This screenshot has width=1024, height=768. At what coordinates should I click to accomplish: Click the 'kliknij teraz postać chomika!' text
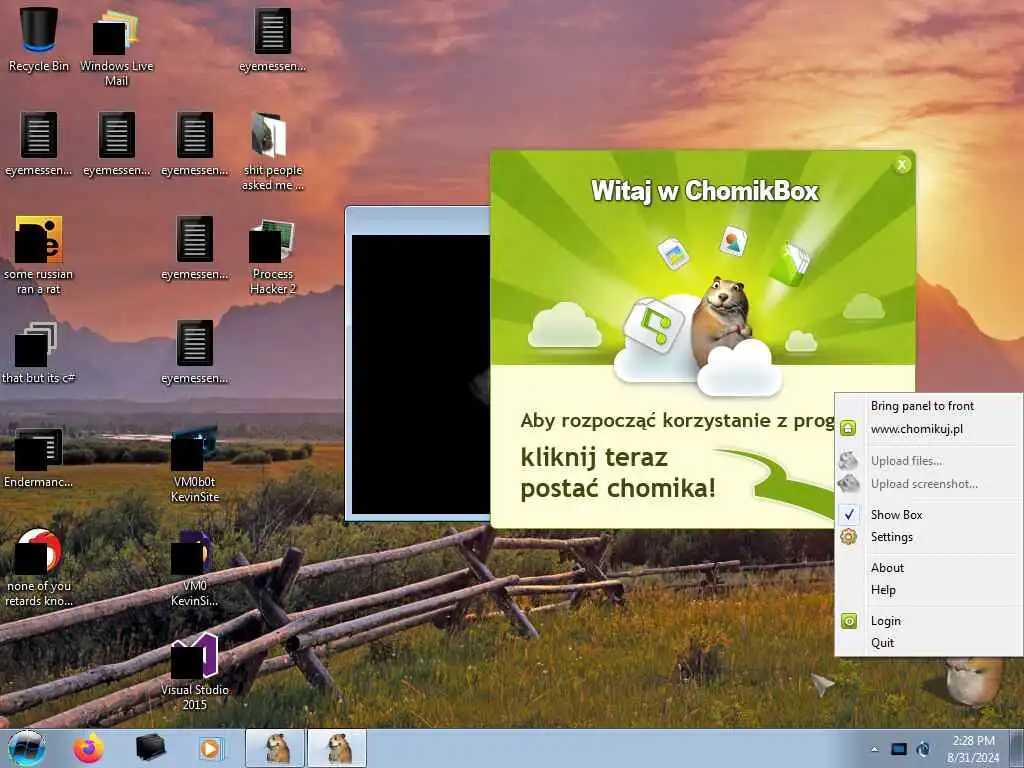(618, 473)
